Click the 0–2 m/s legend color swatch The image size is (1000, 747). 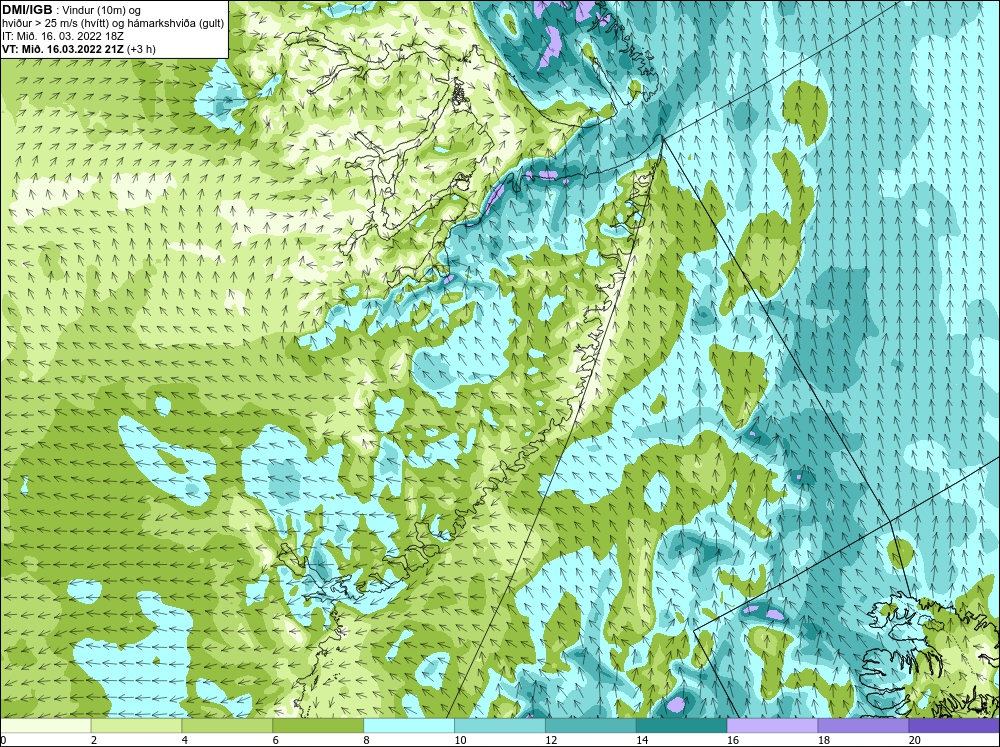click(45, 726)
